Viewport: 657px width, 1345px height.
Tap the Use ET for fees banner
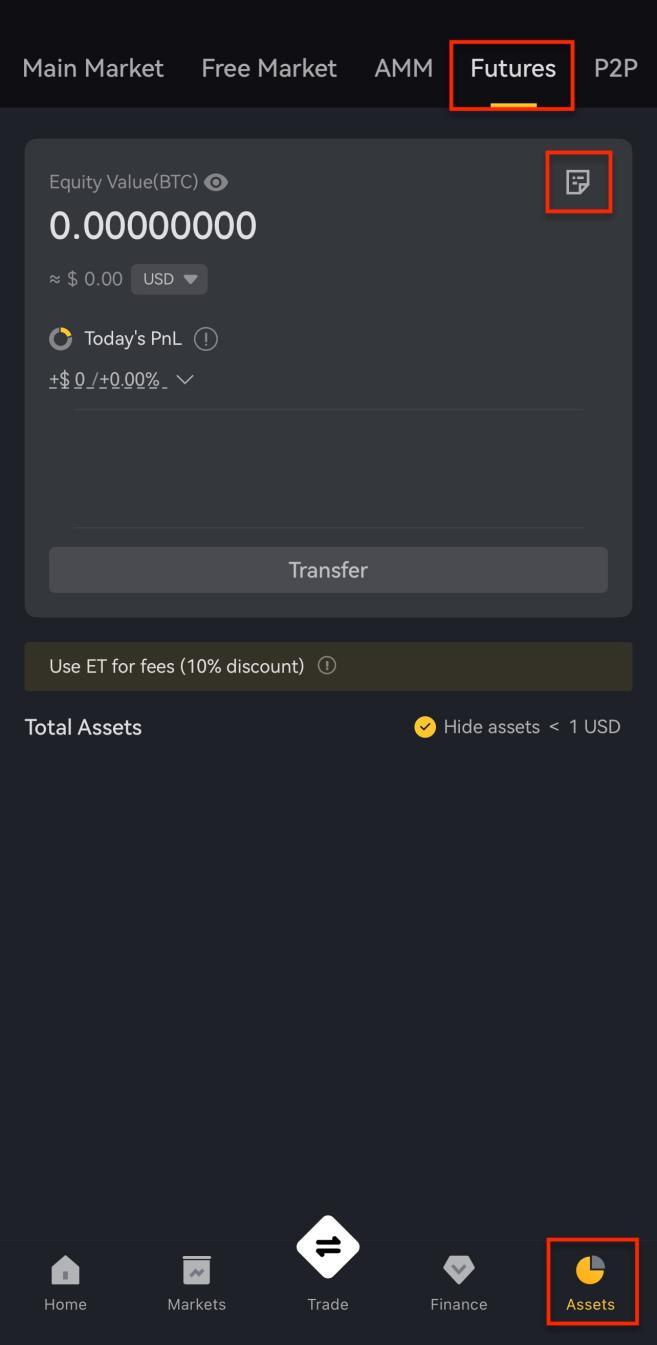pyautogui.click(x=328, y=666)
